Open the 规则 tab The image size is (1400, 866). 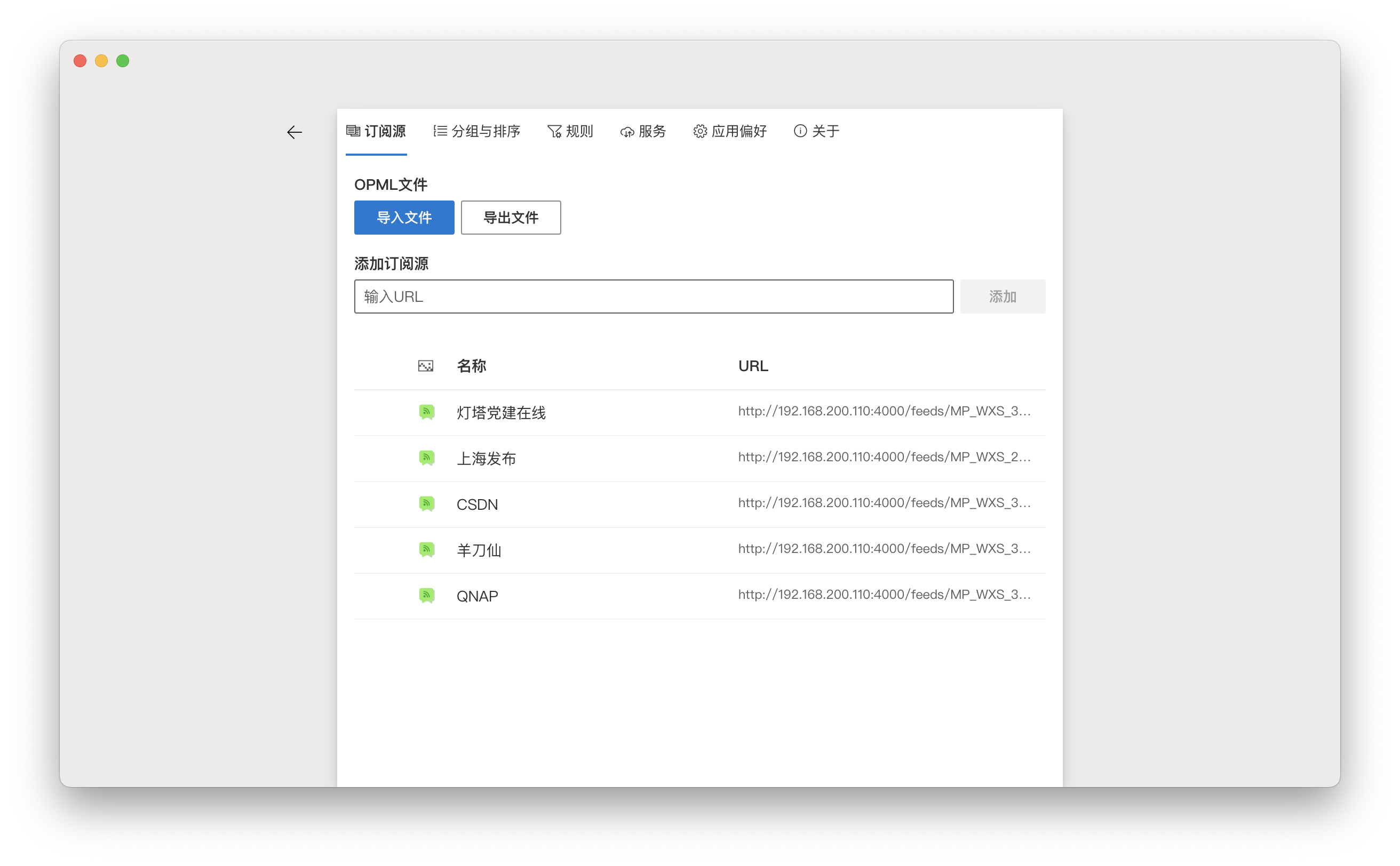click(570, 131)
